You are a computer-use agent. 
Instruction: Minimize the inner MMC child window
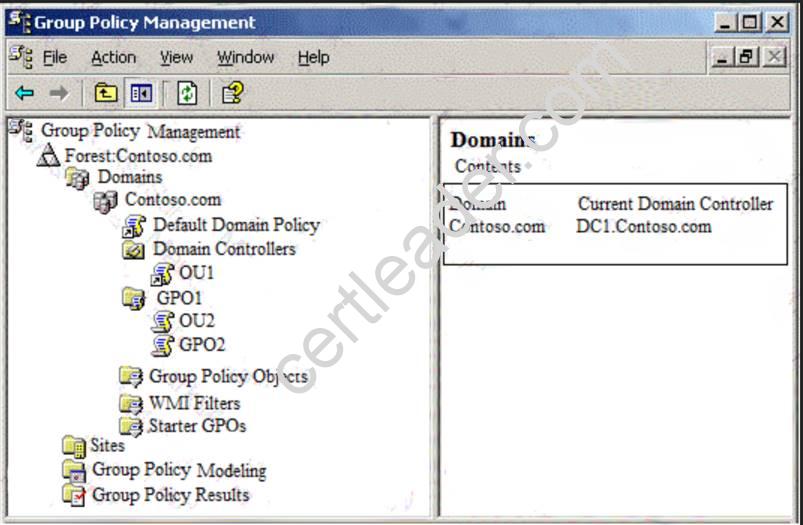(x=722, y=57)
